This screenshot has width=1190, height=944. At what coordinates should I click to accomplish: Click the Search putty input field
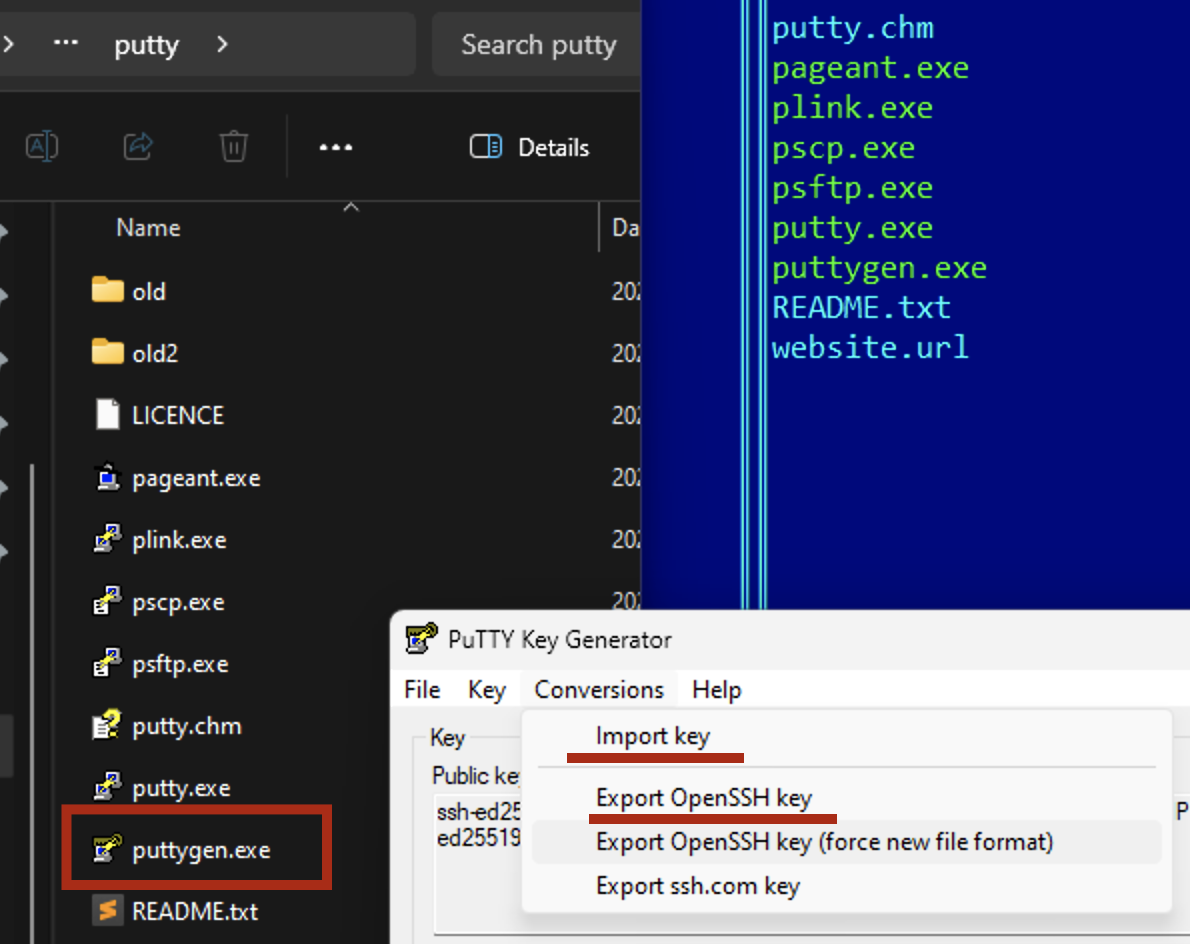[538, 45]
